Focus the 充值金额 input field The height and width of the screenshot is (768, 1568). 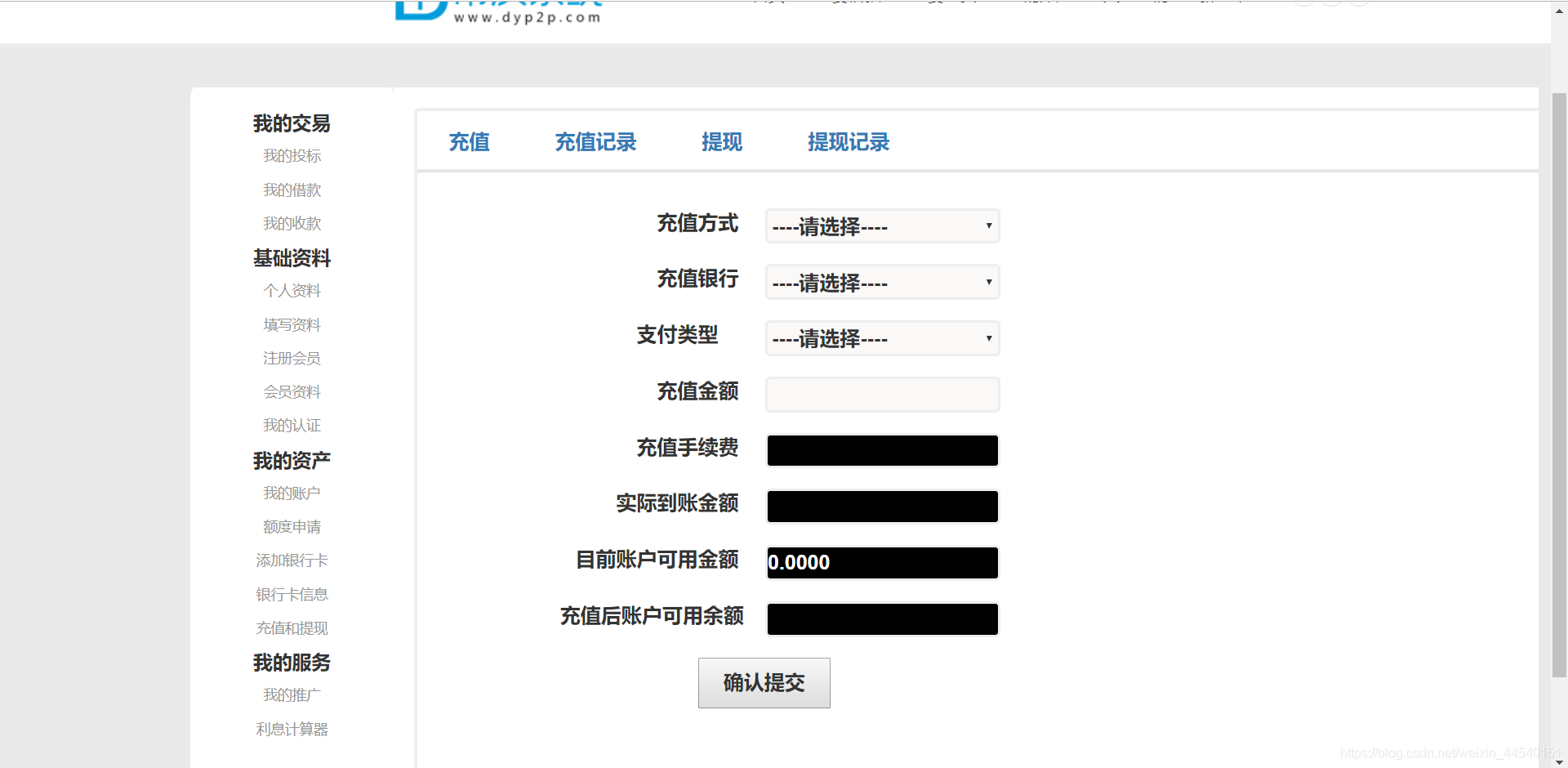pos(883,395)
